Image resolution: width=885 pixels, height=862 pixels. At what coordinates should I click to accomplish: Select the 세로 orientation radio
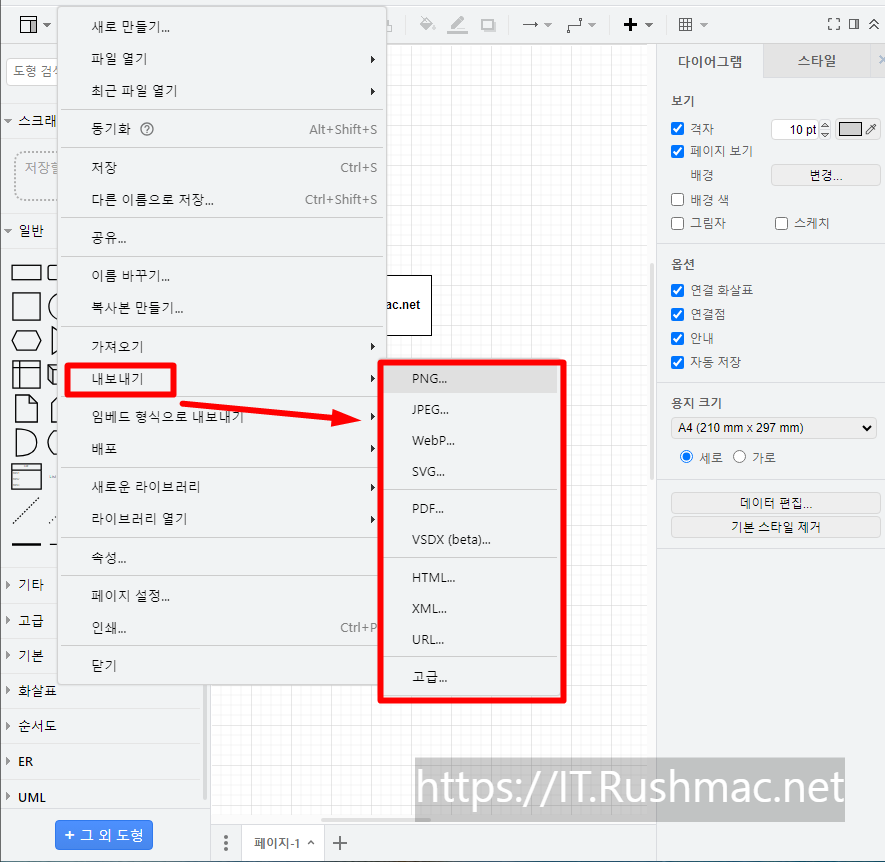686,457
